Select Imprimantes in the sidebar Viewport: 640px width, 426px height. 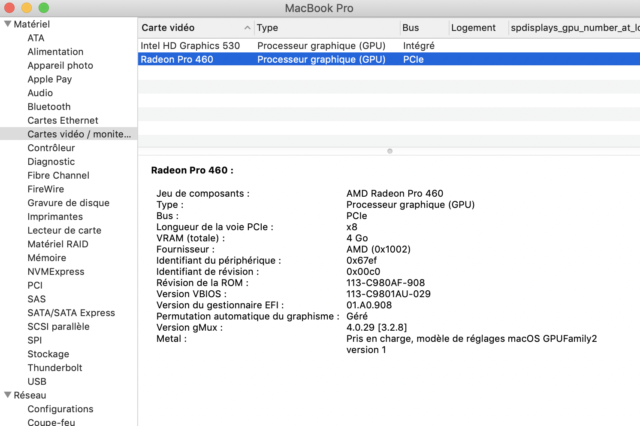[x=55, y=217]
